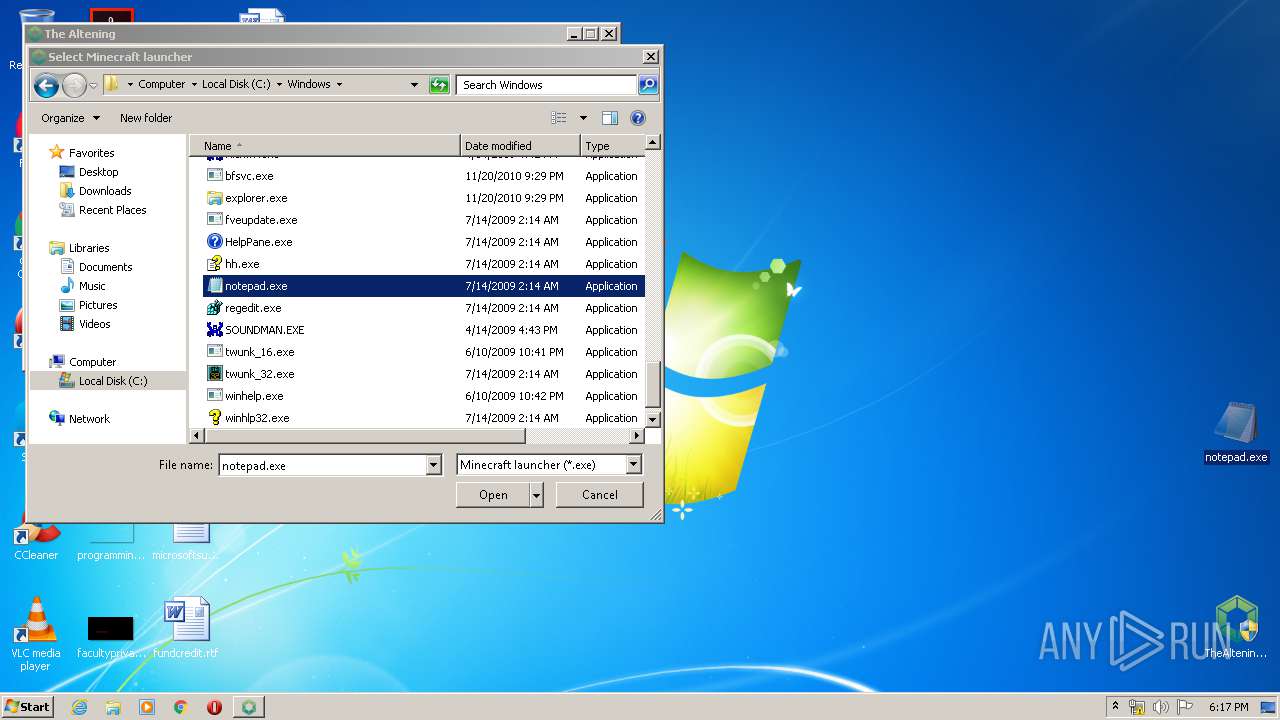The width and height of the screenshot is (1280, 720).
Task: Click the Search Windows input field
Action: click(x=547, y=85)
